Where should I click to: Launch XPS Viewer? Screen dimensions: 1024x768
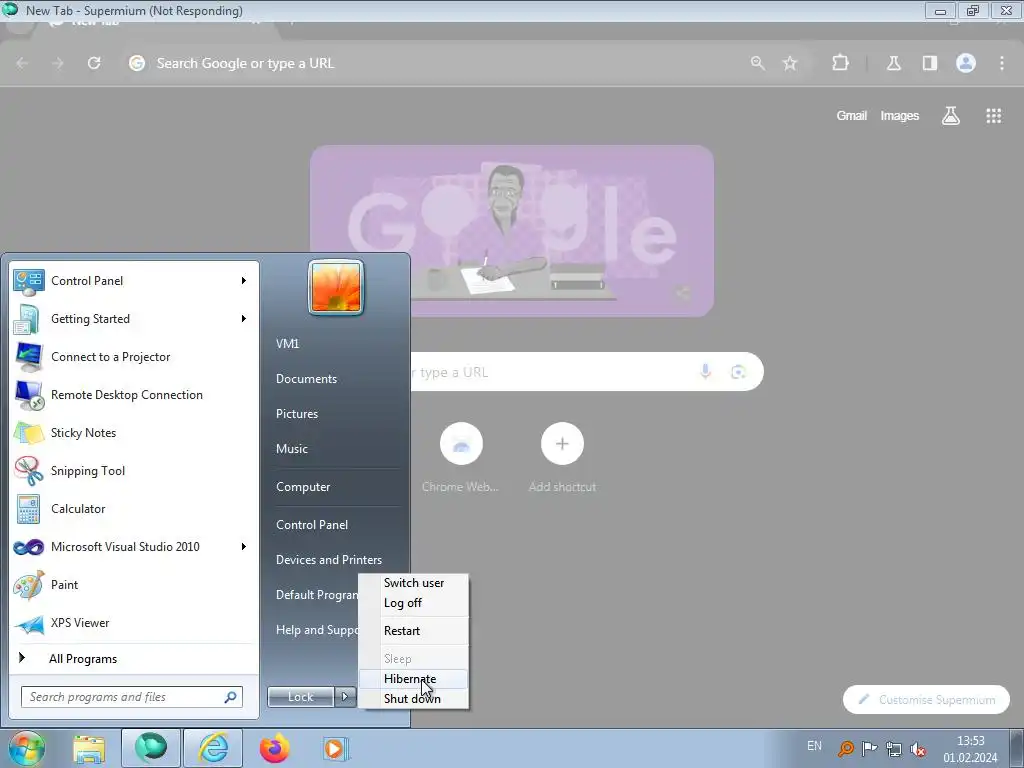(134, 622)
